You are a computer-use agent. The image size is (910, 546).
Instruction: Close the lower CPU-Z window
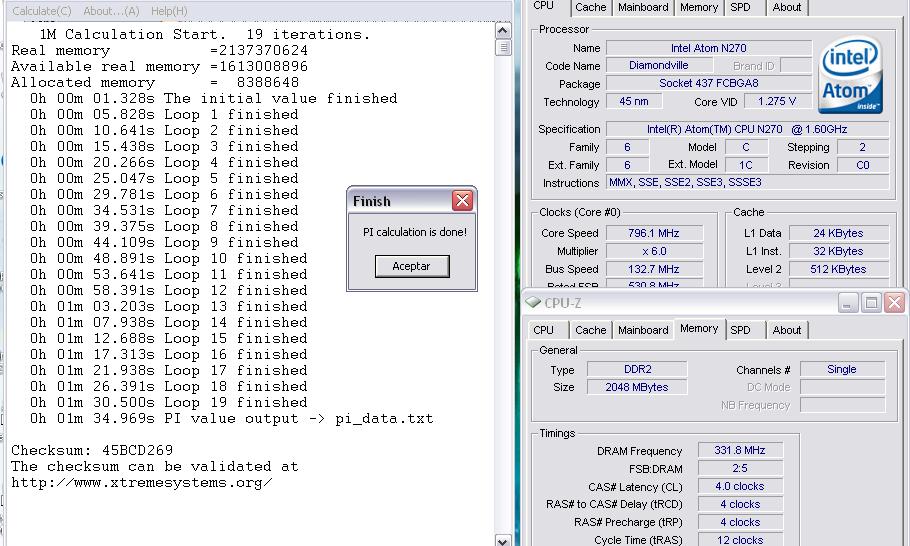(x=894, y=303)
